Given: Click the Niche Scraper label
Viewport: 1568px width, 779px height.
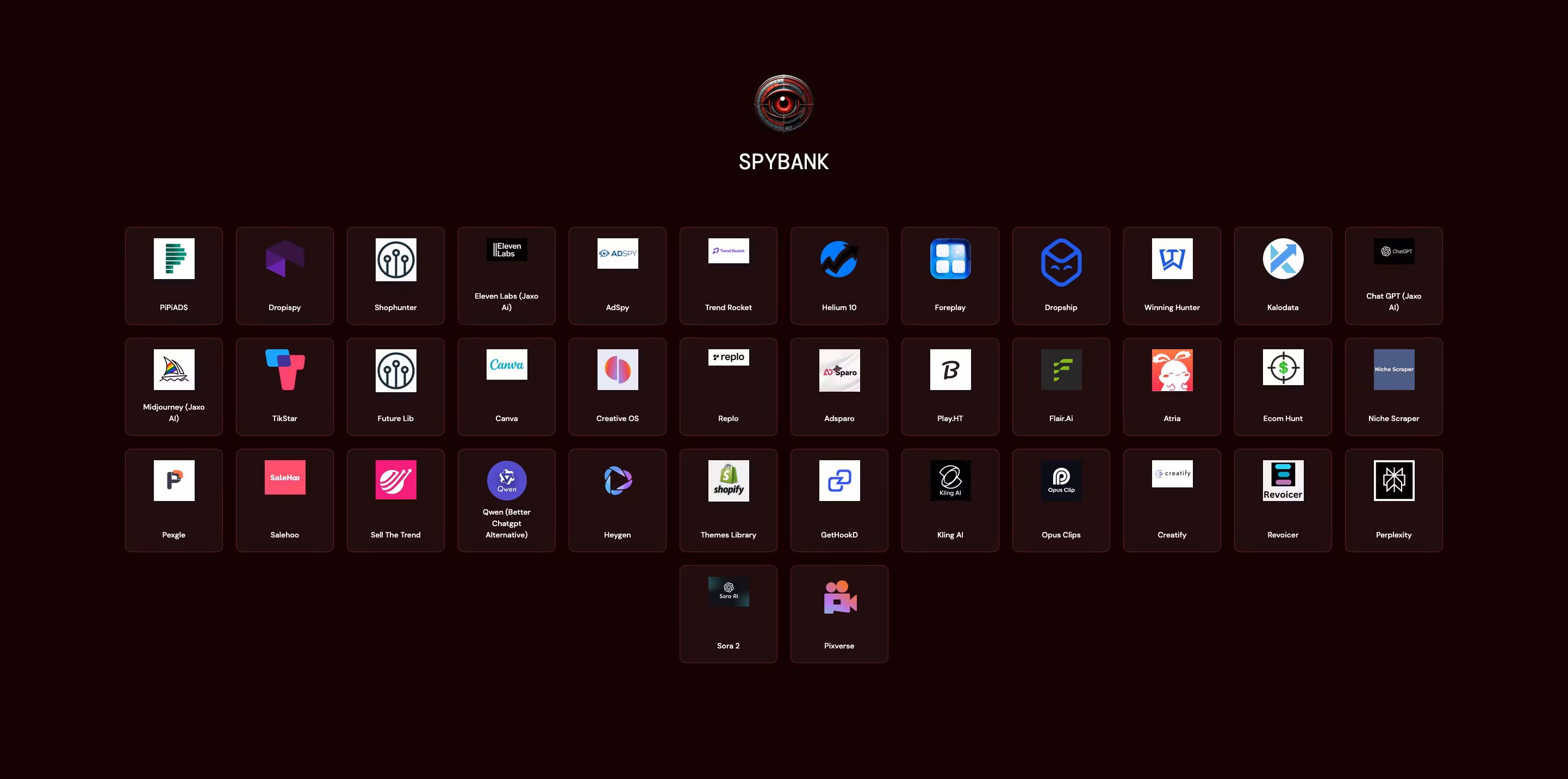Looking at the screenshot, I should click(1393, 418).
